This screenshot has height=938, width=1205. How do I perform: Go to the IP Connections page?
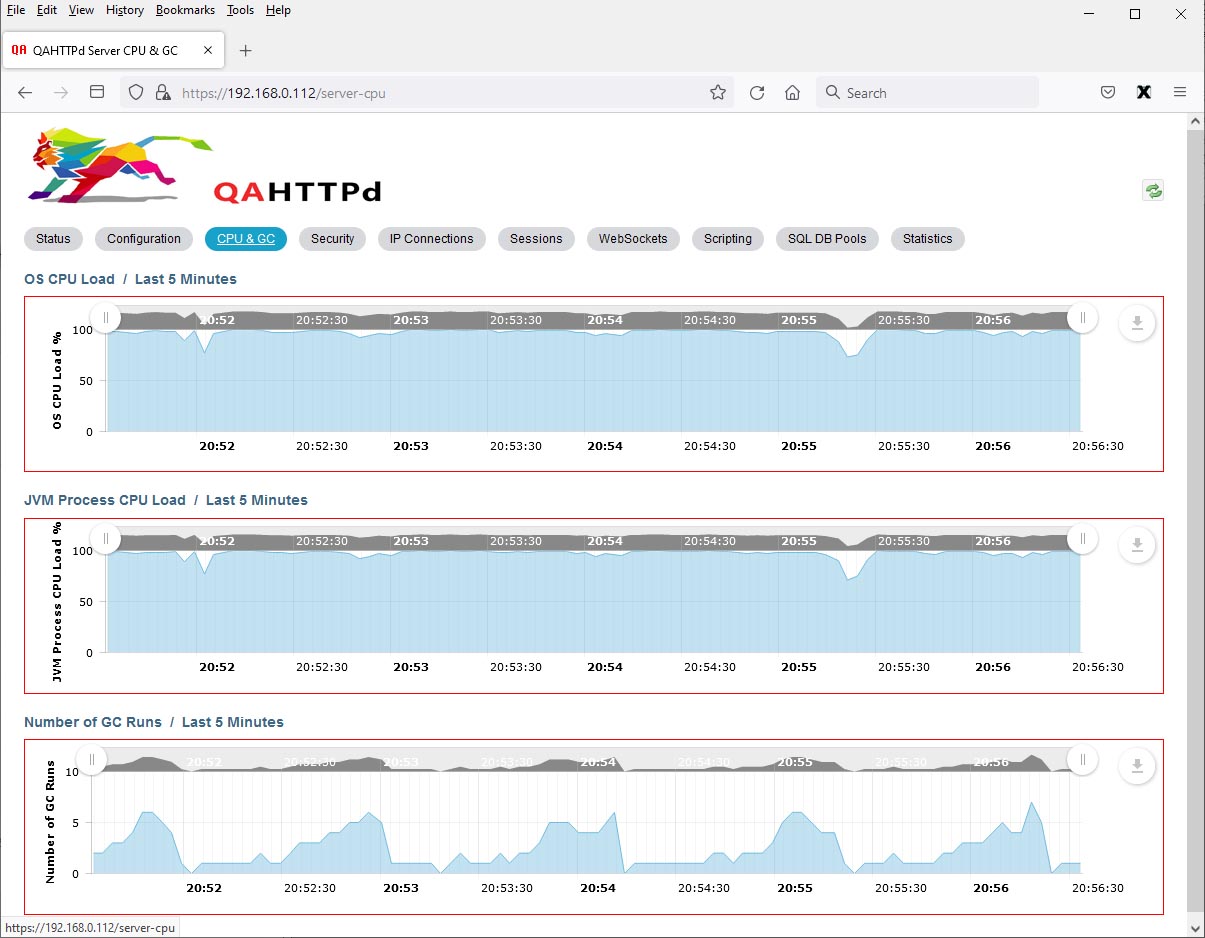[x=431, y=239]
